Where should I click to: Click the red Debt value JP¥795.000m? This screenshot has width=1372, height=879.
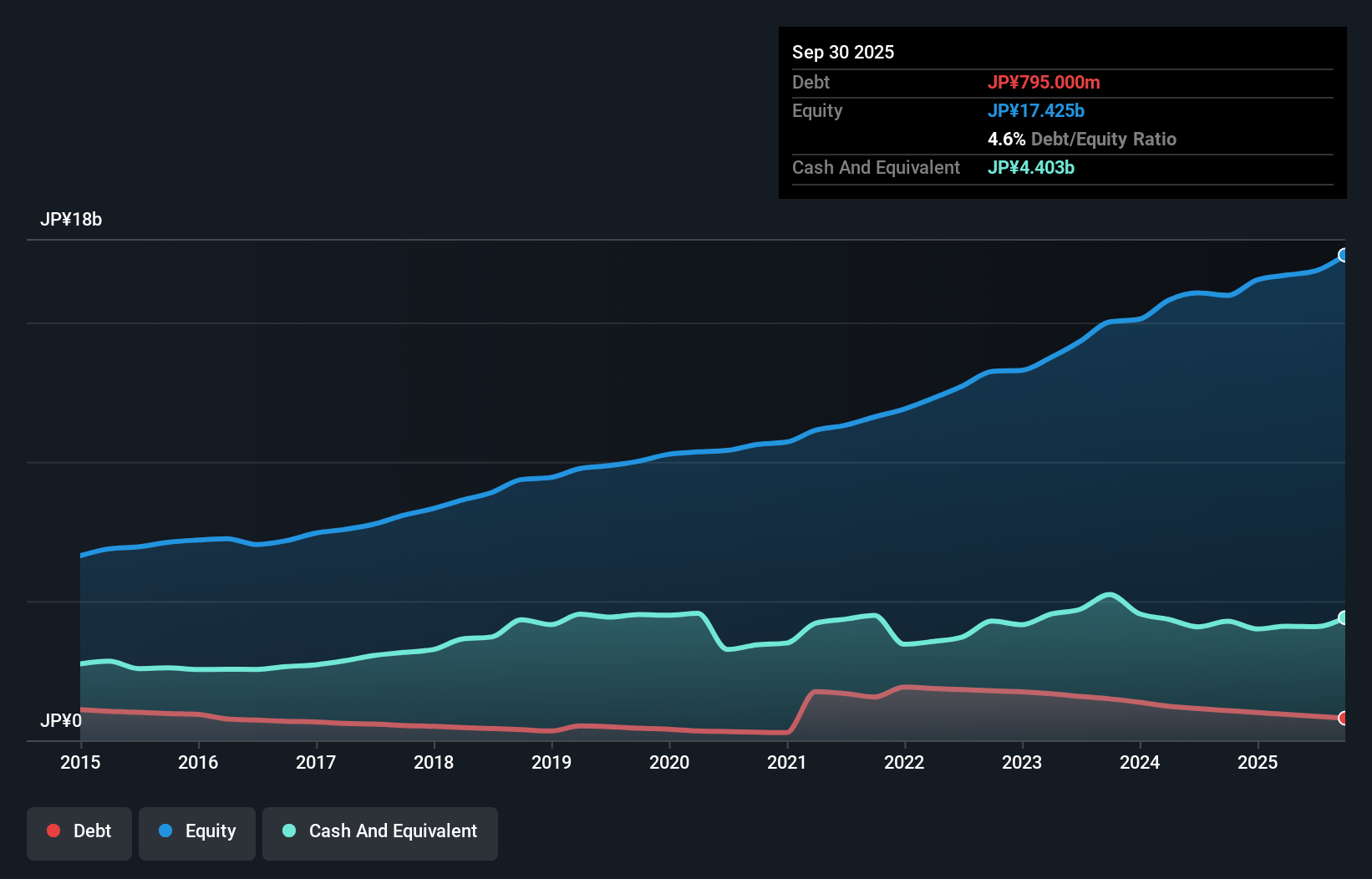[x=1044, y=82]
